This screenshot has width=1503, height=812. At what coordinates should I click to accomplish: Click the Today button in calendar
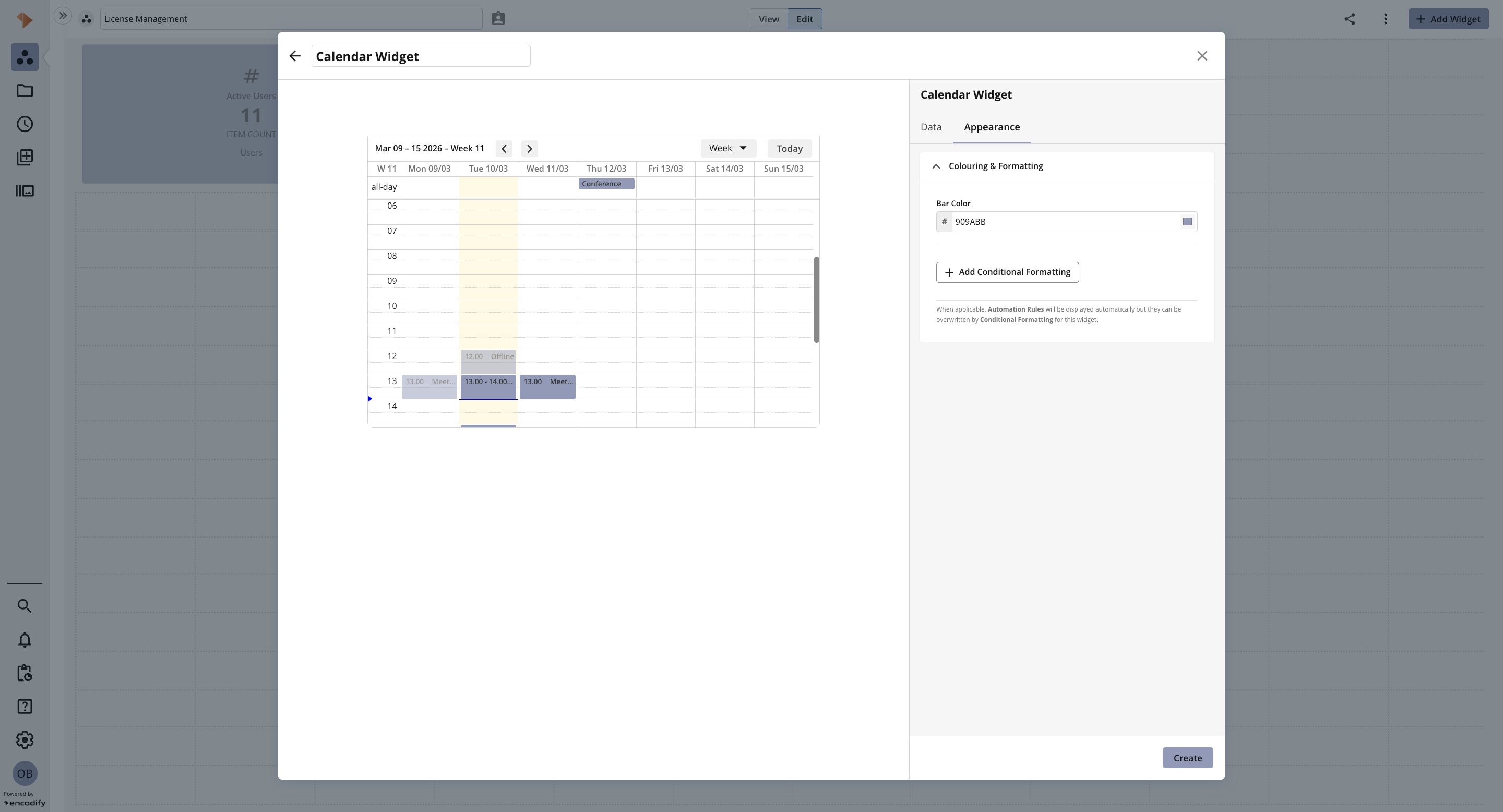pos(790,149)
